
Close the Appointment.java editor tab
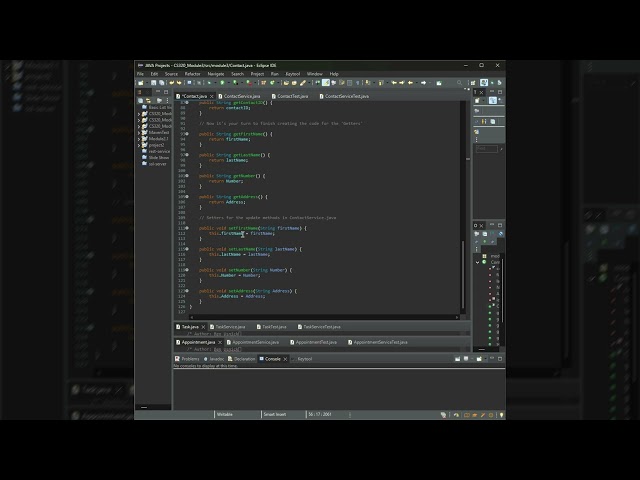pyautogui.click(x=220, y=342)
